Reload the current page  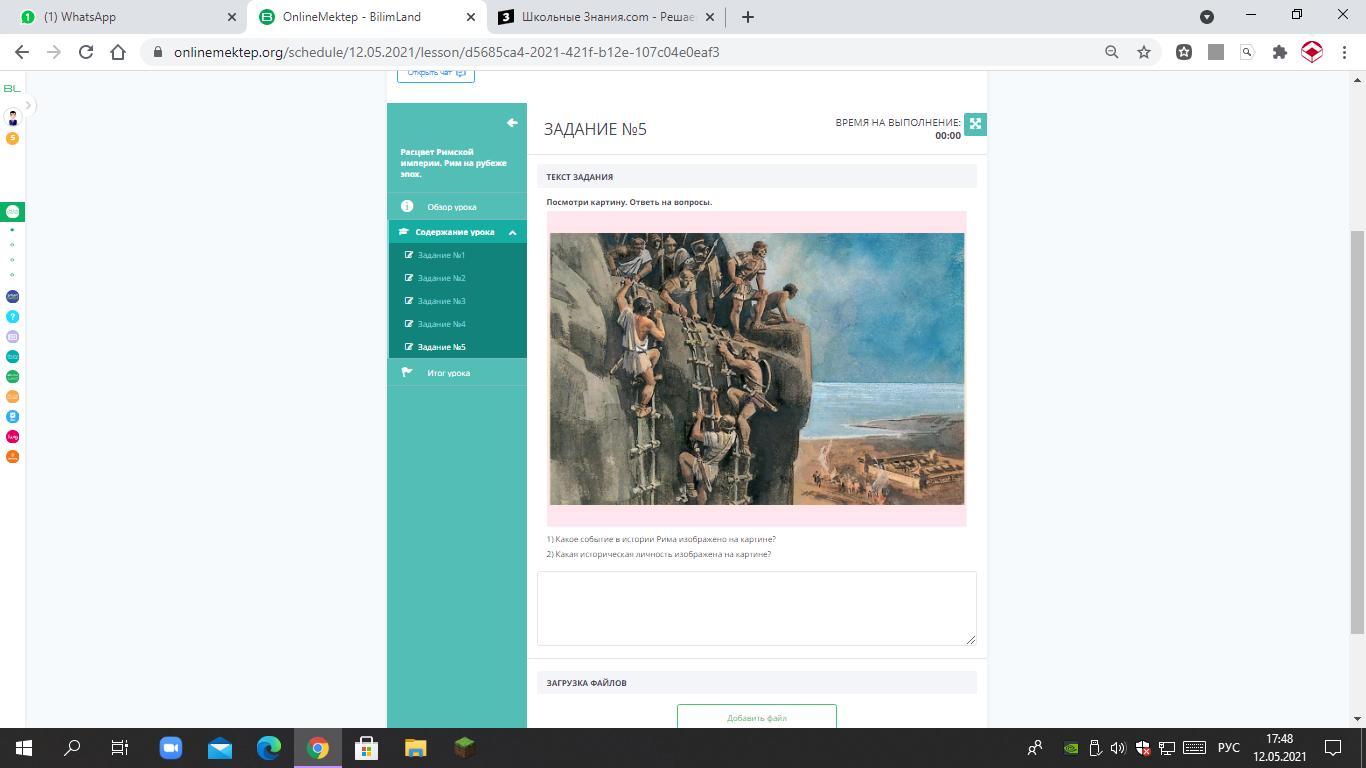86,52
